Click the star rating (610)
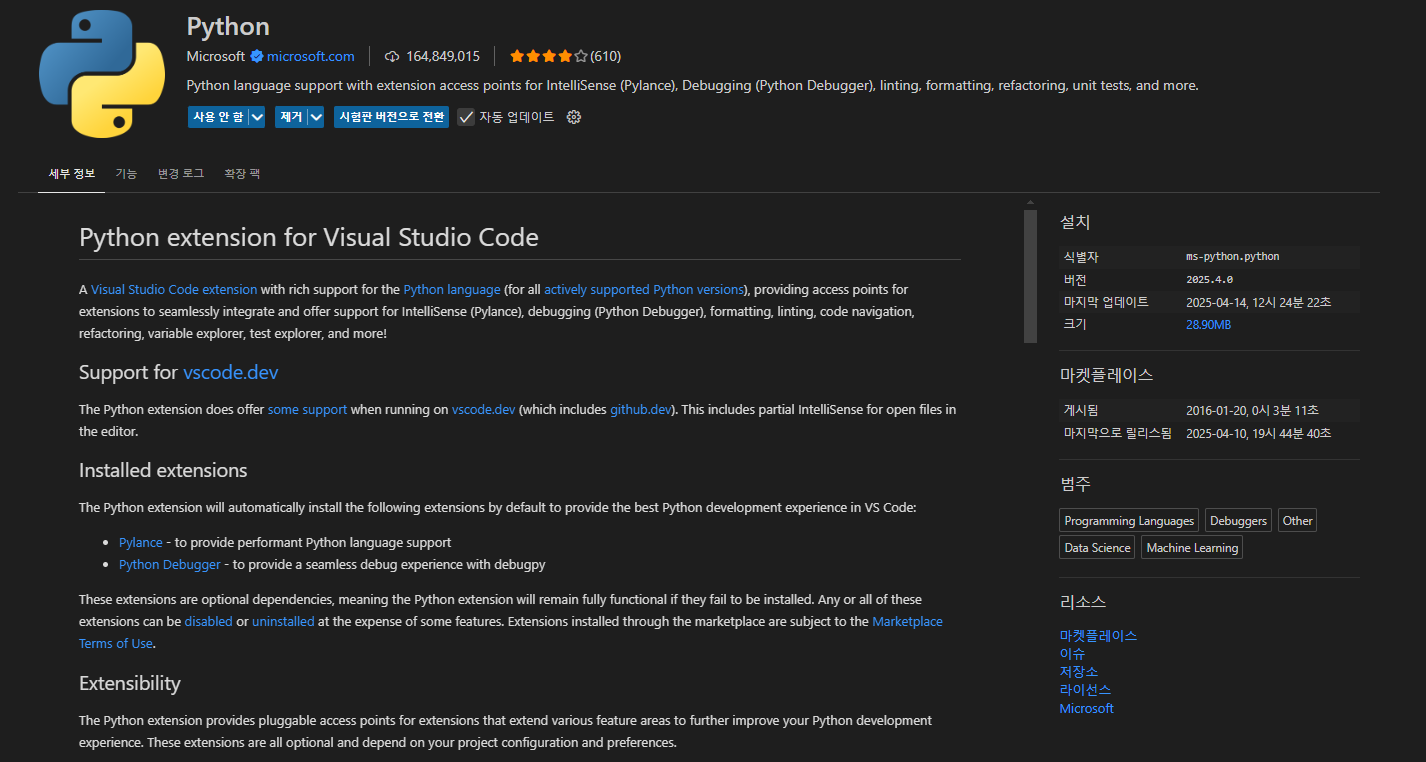This screenshot has width=1426, height=762. click(x=565, y=56)
